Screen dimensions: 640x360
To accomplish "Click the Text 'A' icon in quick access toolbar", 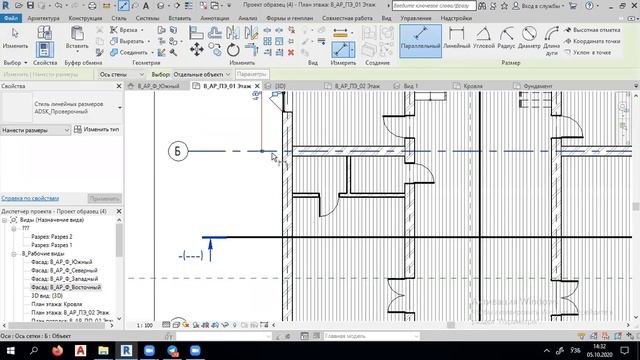I will (x=146, y=6).
